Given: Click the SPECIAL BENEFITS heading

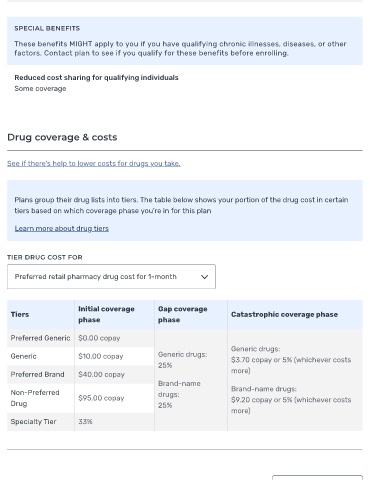Looking at the screenshot, I should tap(47, 28).
